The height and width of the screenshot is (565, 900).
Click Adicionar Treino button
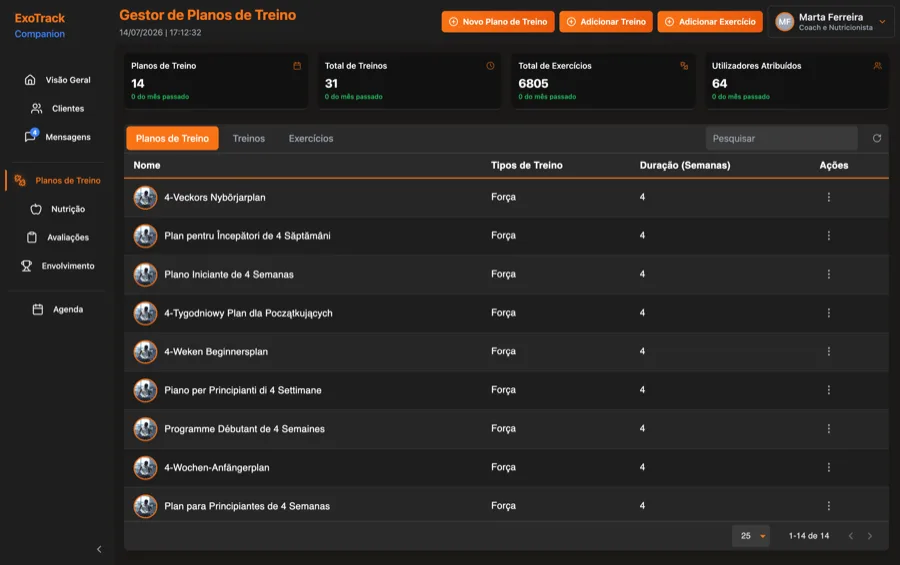point(606,22)
